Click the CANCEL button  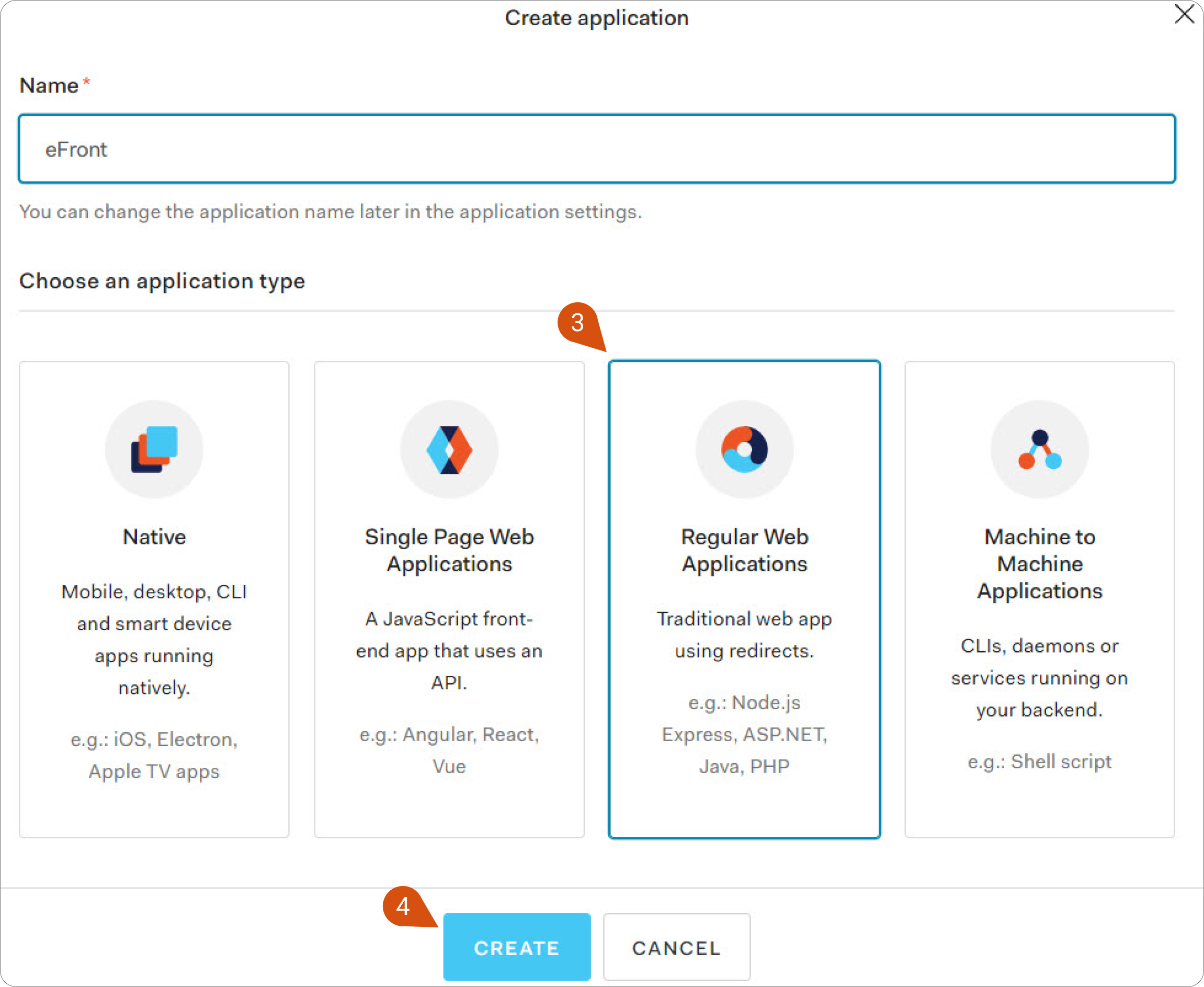click(x=676, y=947)
